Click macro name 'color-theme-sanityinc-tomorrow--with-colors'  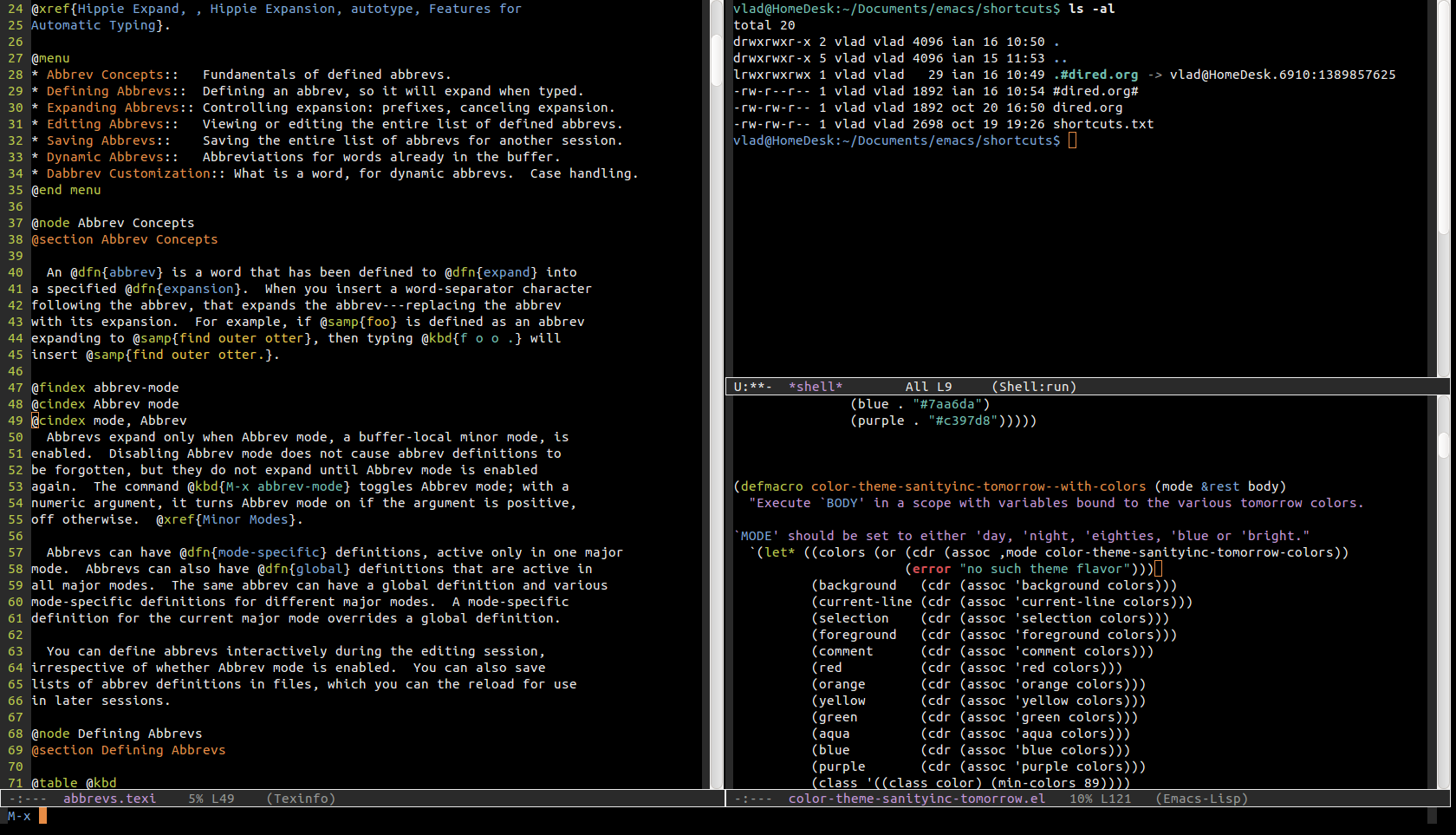point(978,486)
